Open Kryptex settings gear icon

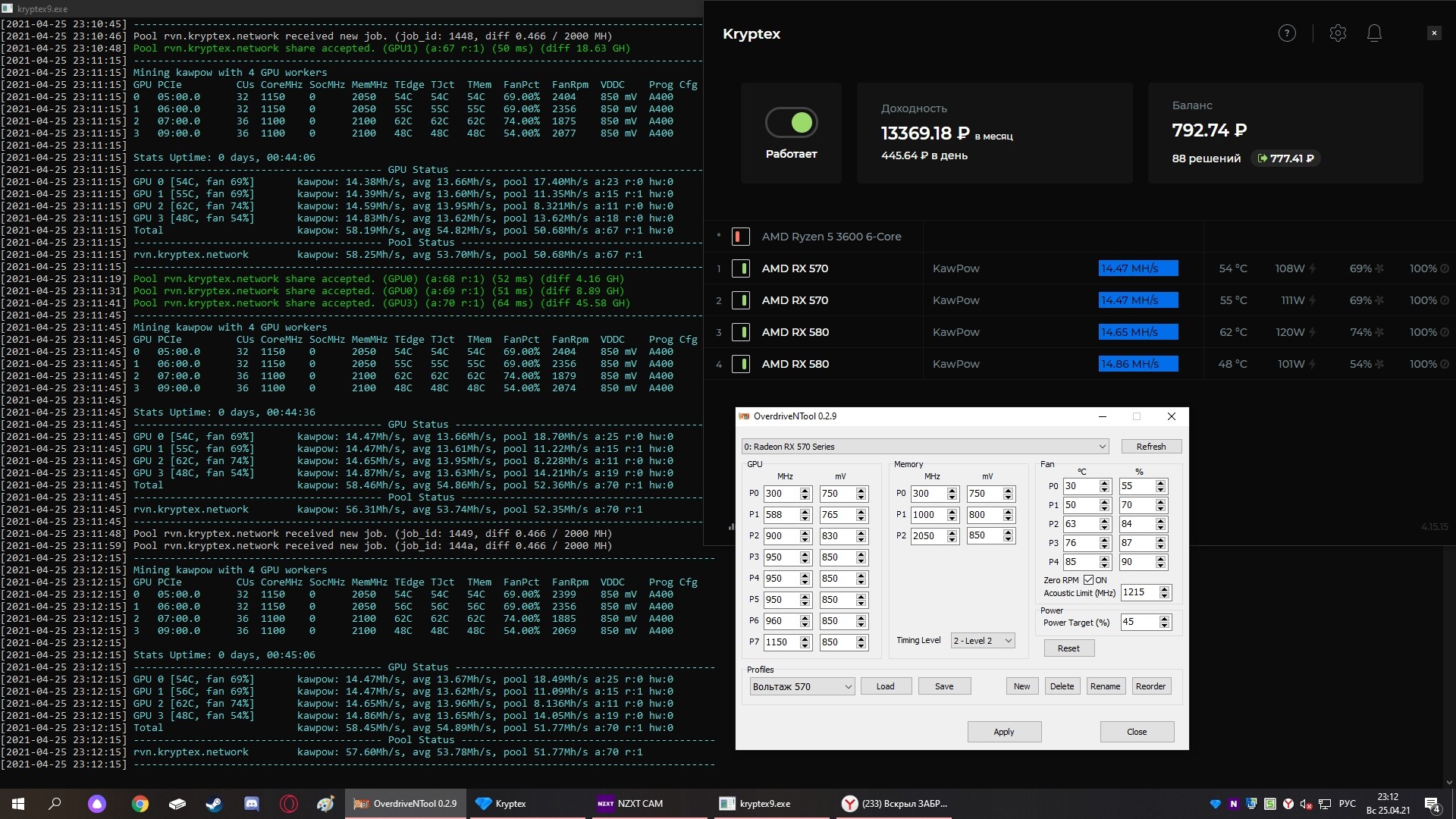(1338, 33)
